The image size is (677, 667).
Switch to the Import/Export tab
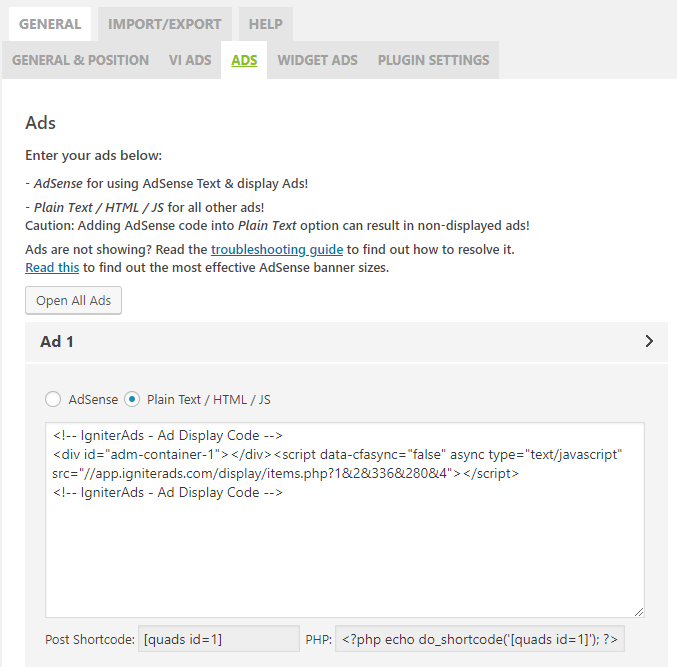pyautogui.click(x=165, y=24)
